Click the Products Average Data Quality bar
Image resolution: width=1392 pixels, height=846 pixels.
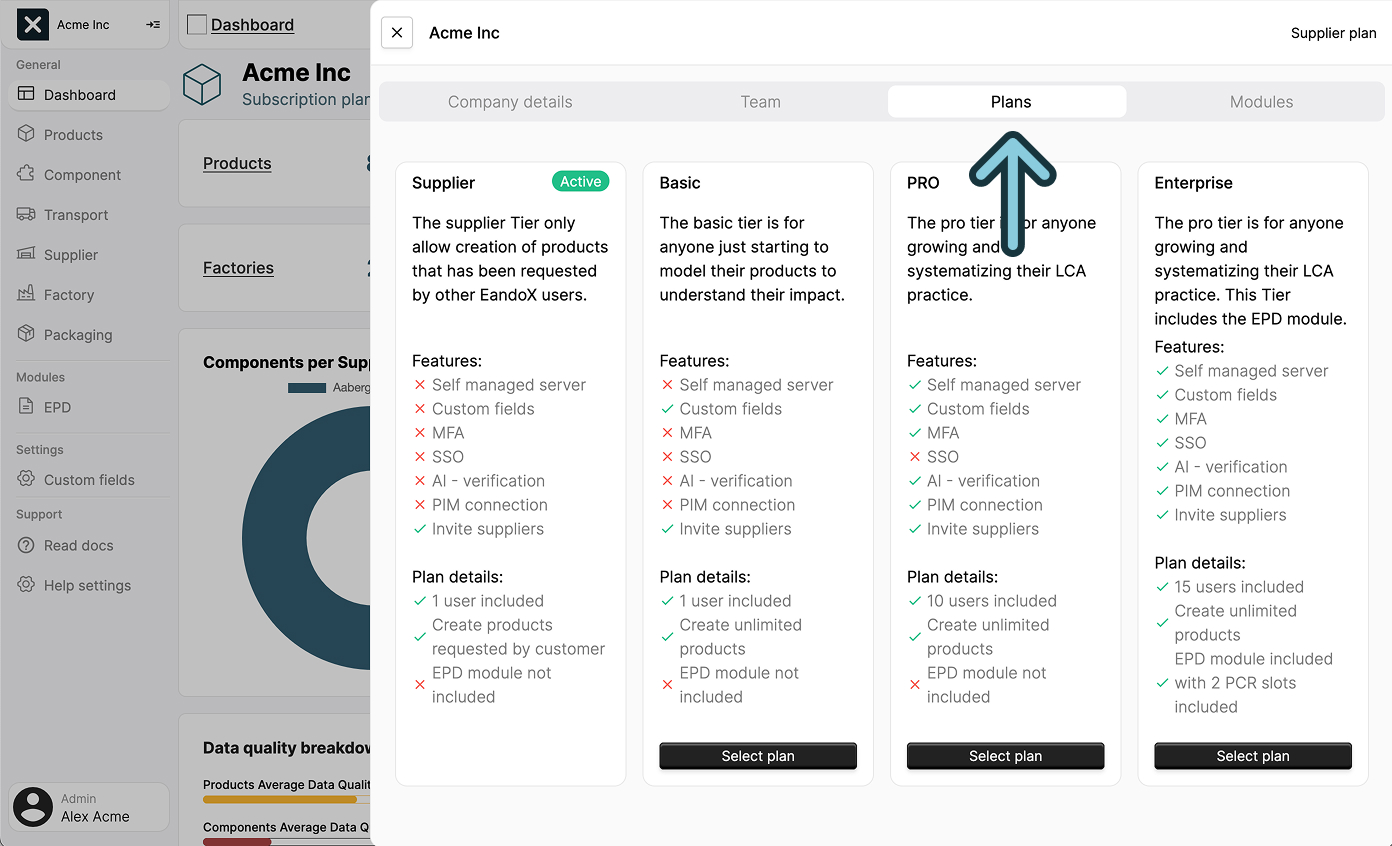(280, 799)
